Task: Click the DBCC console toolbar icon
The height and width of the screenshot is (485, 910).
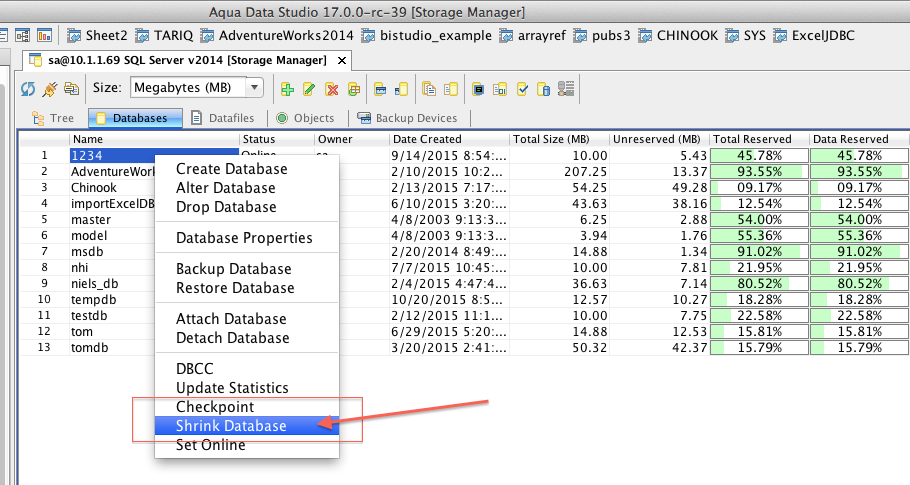Action: tap(478, 89)
